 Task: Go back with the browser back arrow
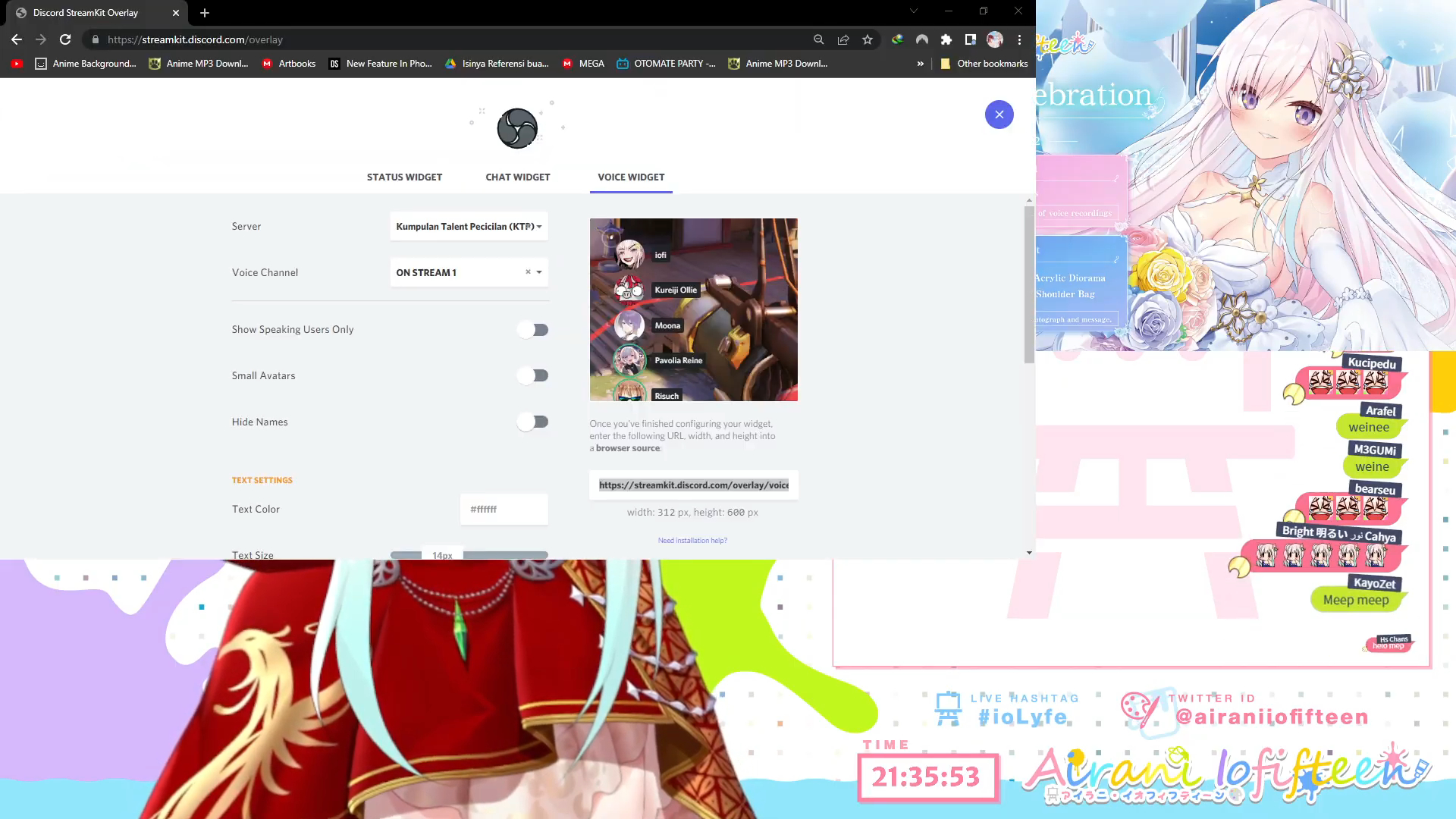(x=17, y=39)
